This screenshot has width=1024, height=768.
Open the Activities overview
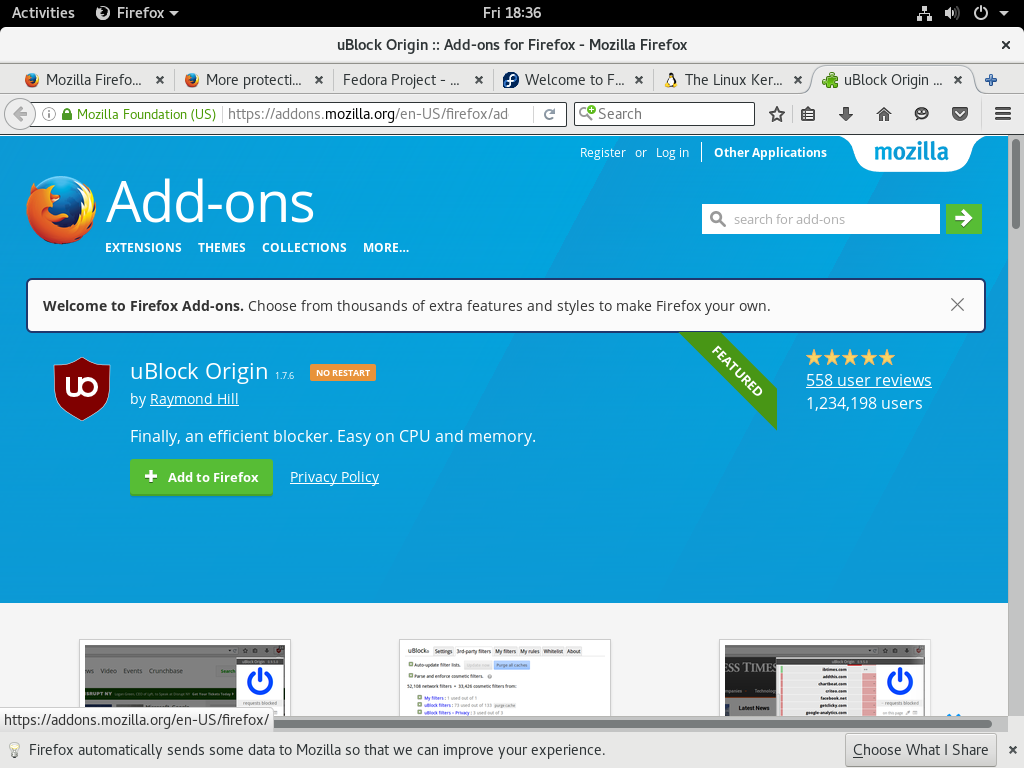click(x=43, y=13)
